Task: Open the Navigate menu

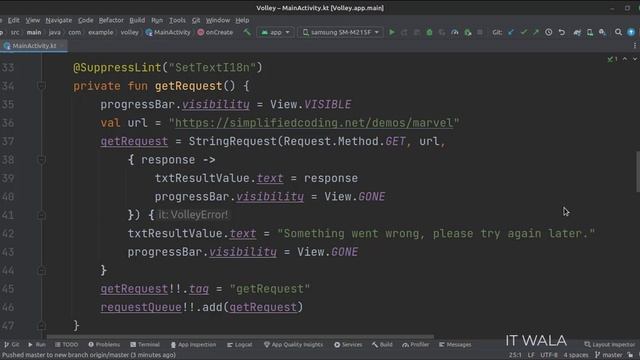Action: (59, 20)
